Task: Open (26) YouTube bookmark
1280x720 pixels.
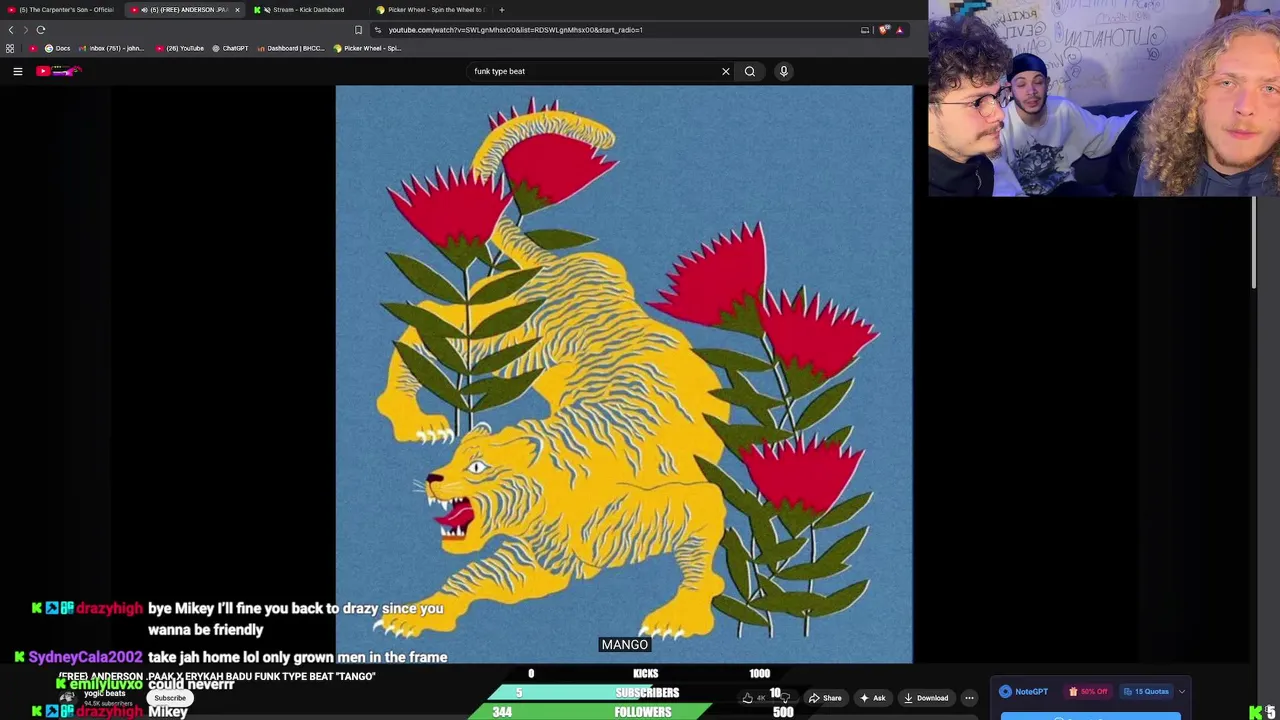Action: click(x=180, y=48)
